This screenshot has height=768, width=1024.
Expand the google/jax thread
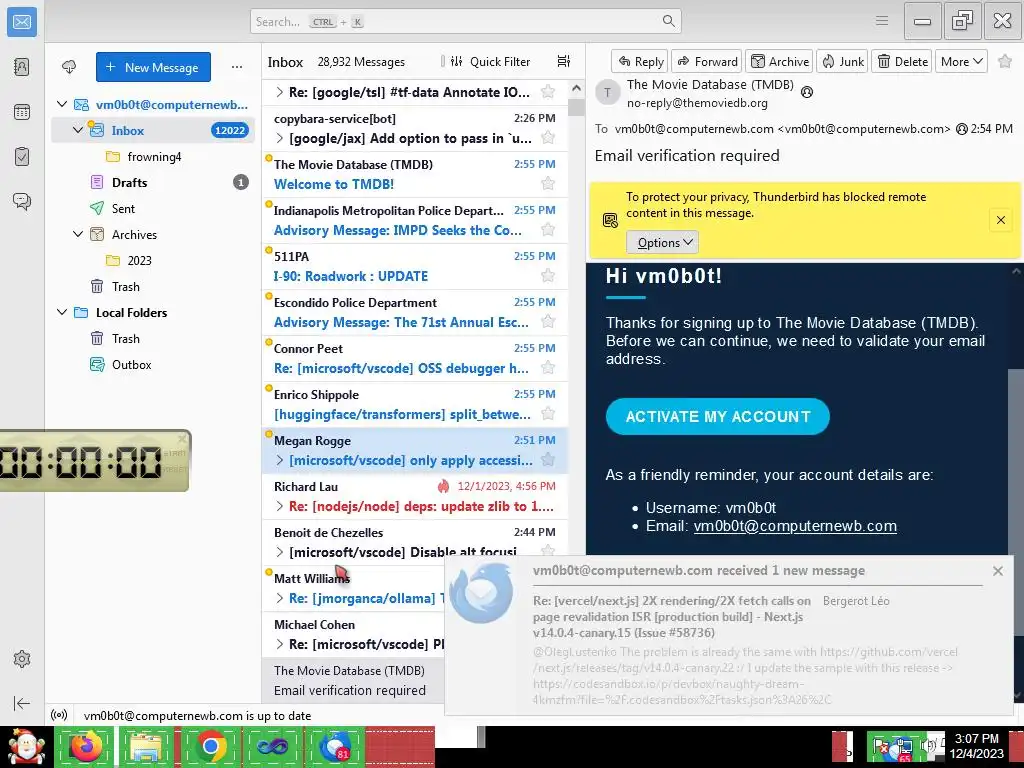click(x=280, y=138)
